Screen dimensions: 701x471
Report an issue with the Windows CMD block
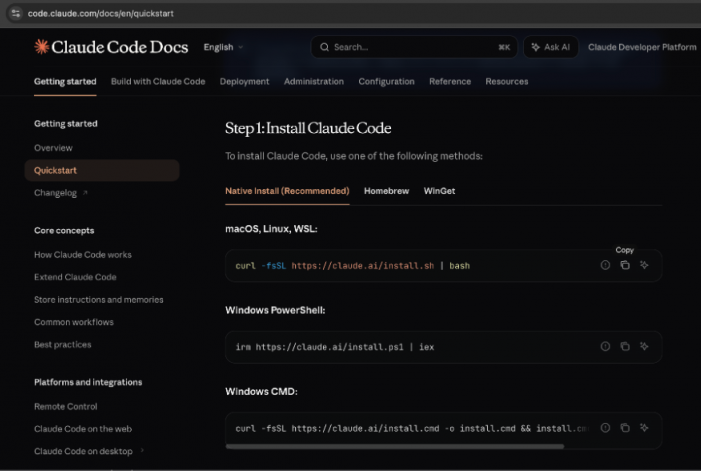click(x=605, y=428)
